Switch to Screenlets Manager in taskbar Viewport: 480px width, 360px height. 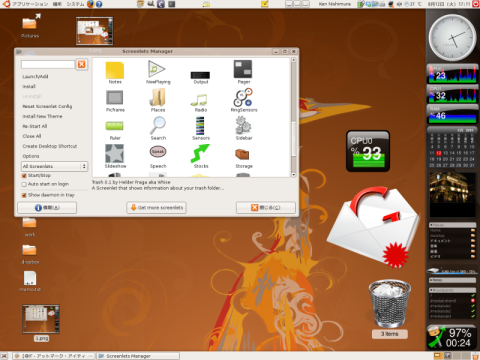(138, 356)
